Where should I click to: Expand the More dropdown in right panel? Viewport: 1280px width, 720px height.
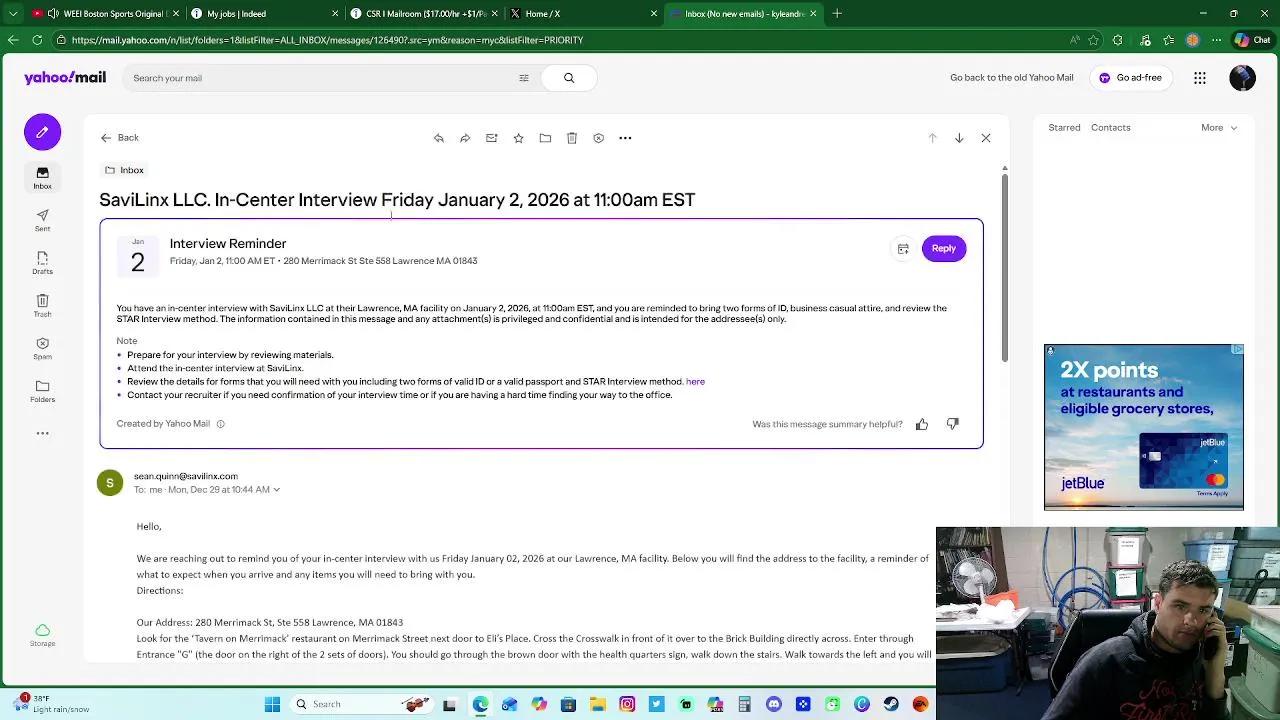pos(1219,128)
